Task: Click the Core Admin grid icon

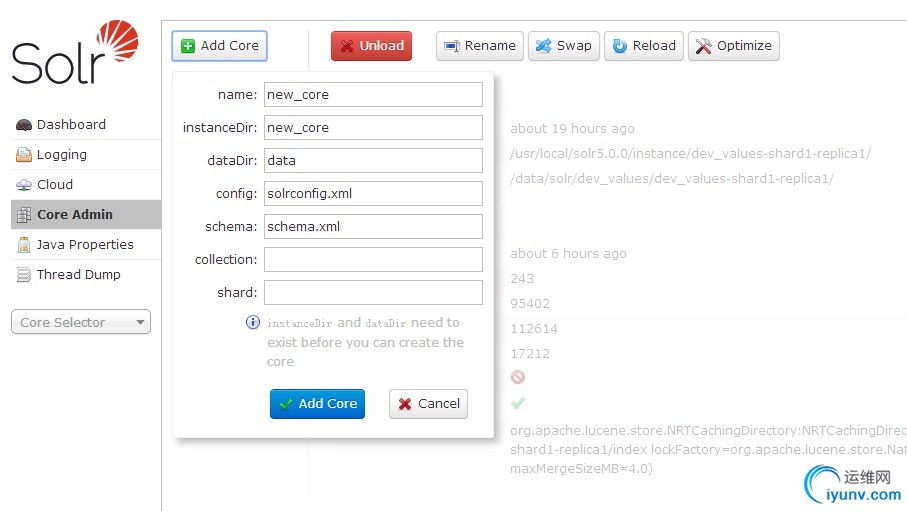Action: point(24,215)
